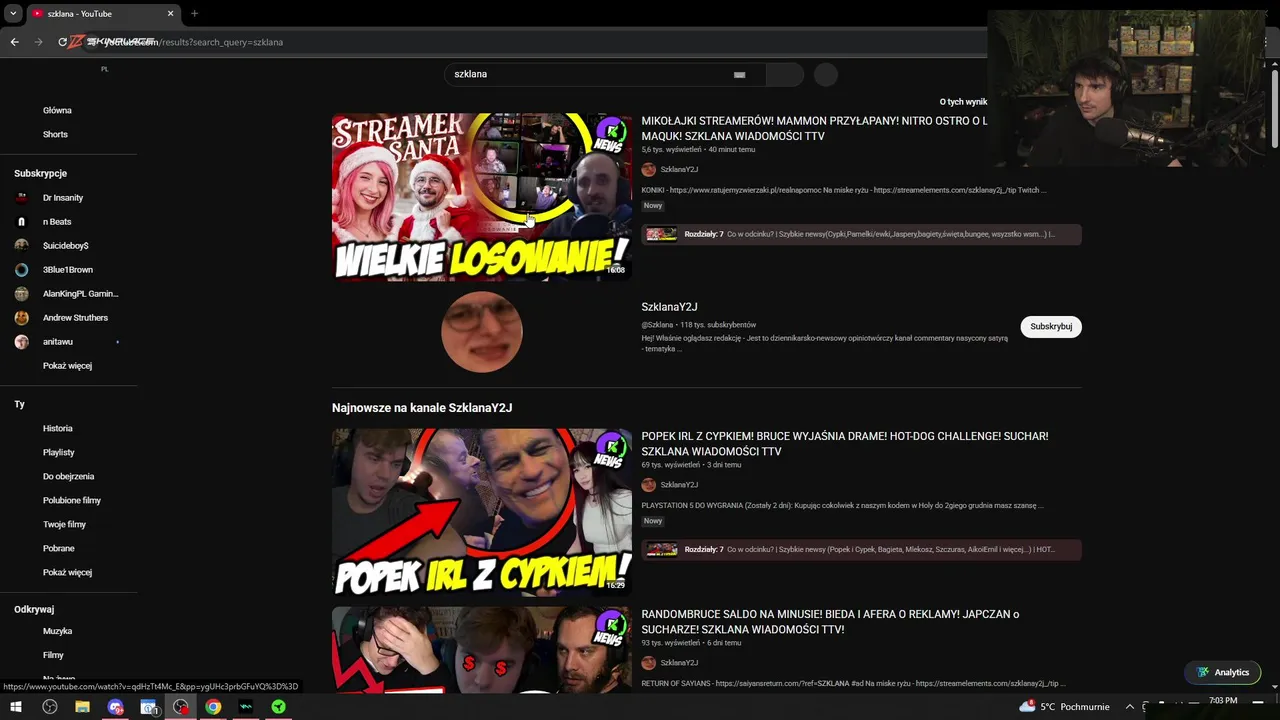Expand subscriptions with Pokaż więcej

[x=67, y=366]
